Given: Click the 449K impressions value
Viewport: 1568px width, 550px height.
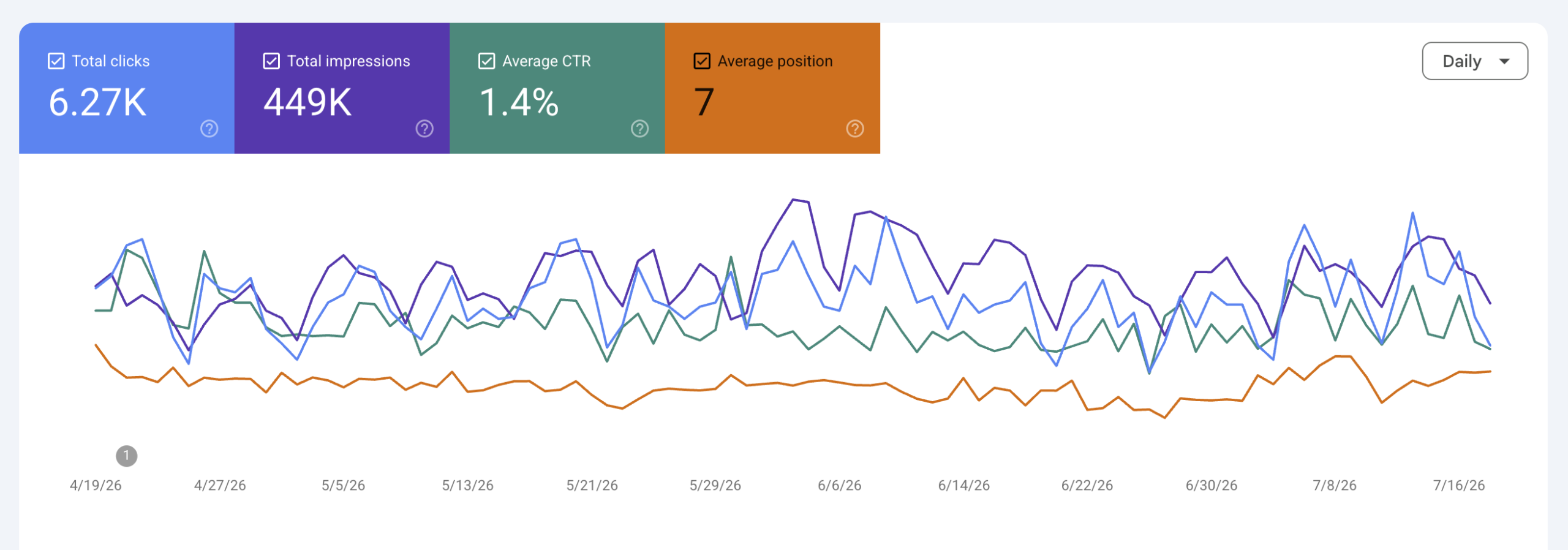Looking at the screenshot, I should click(307, 102).
